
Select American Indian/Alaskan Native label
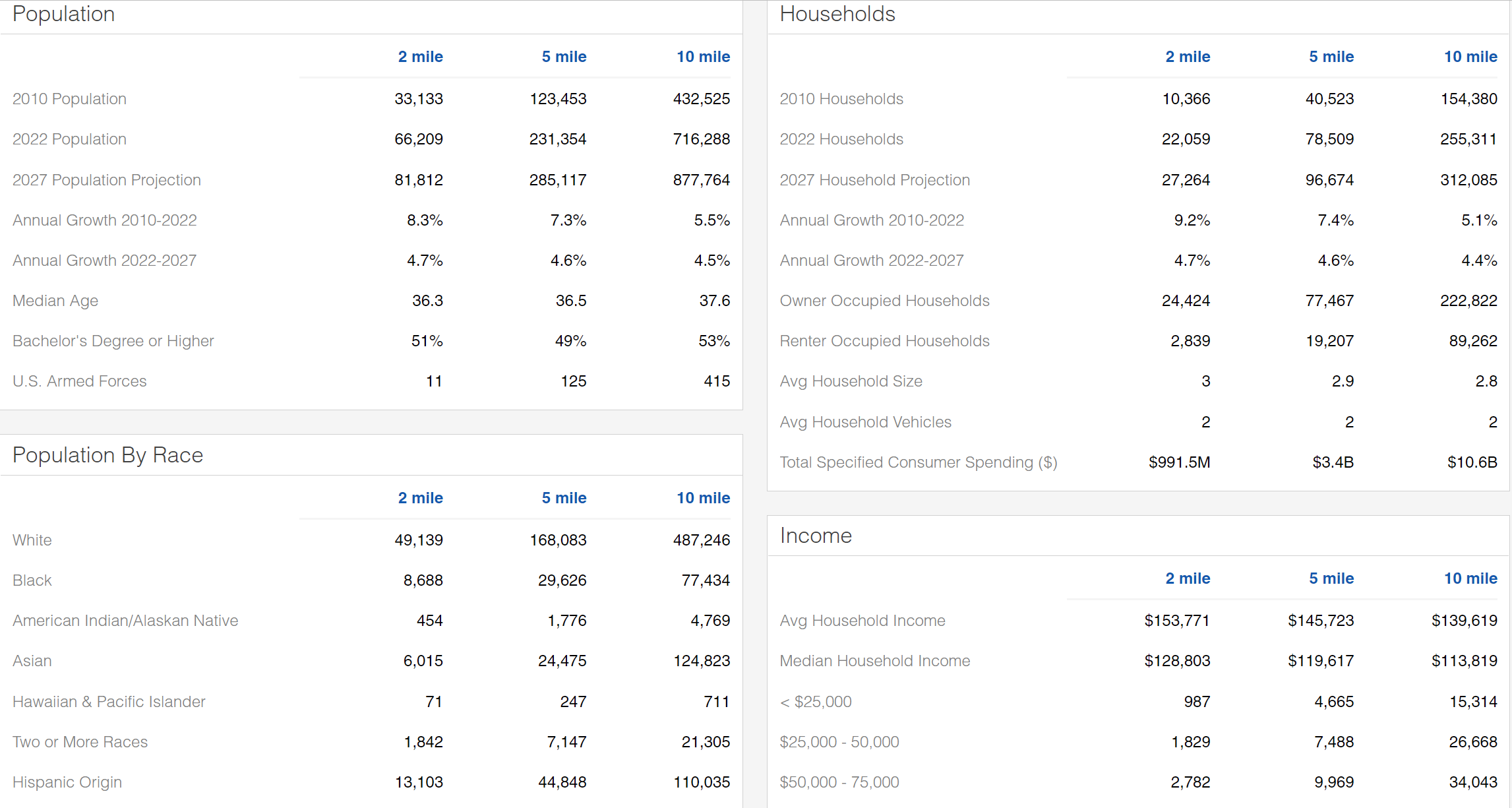coord(125,621)
